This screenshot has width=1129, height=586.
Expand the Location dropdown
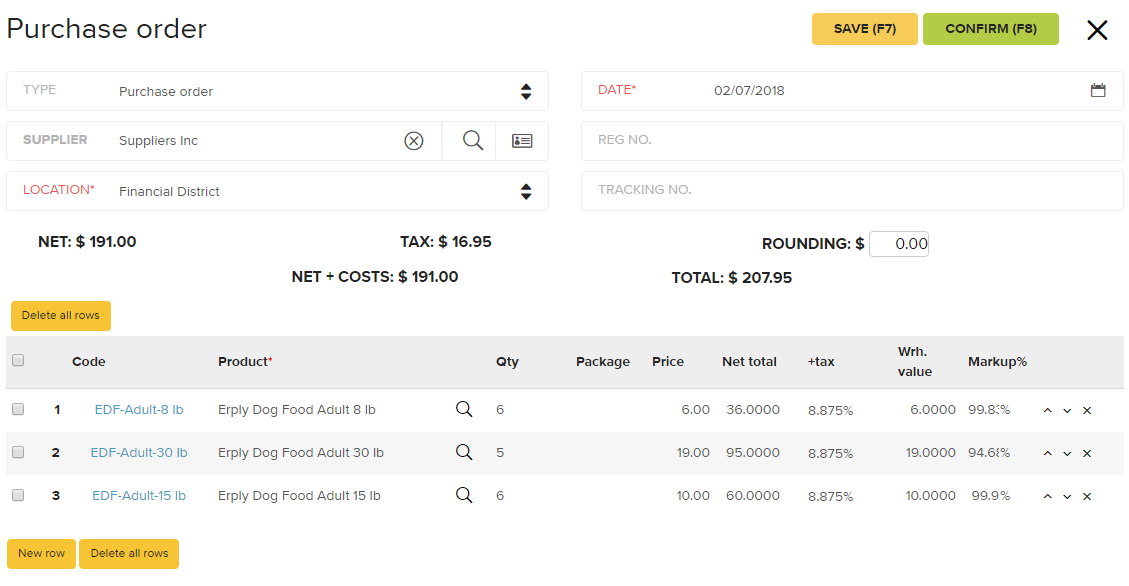[526, 191]
